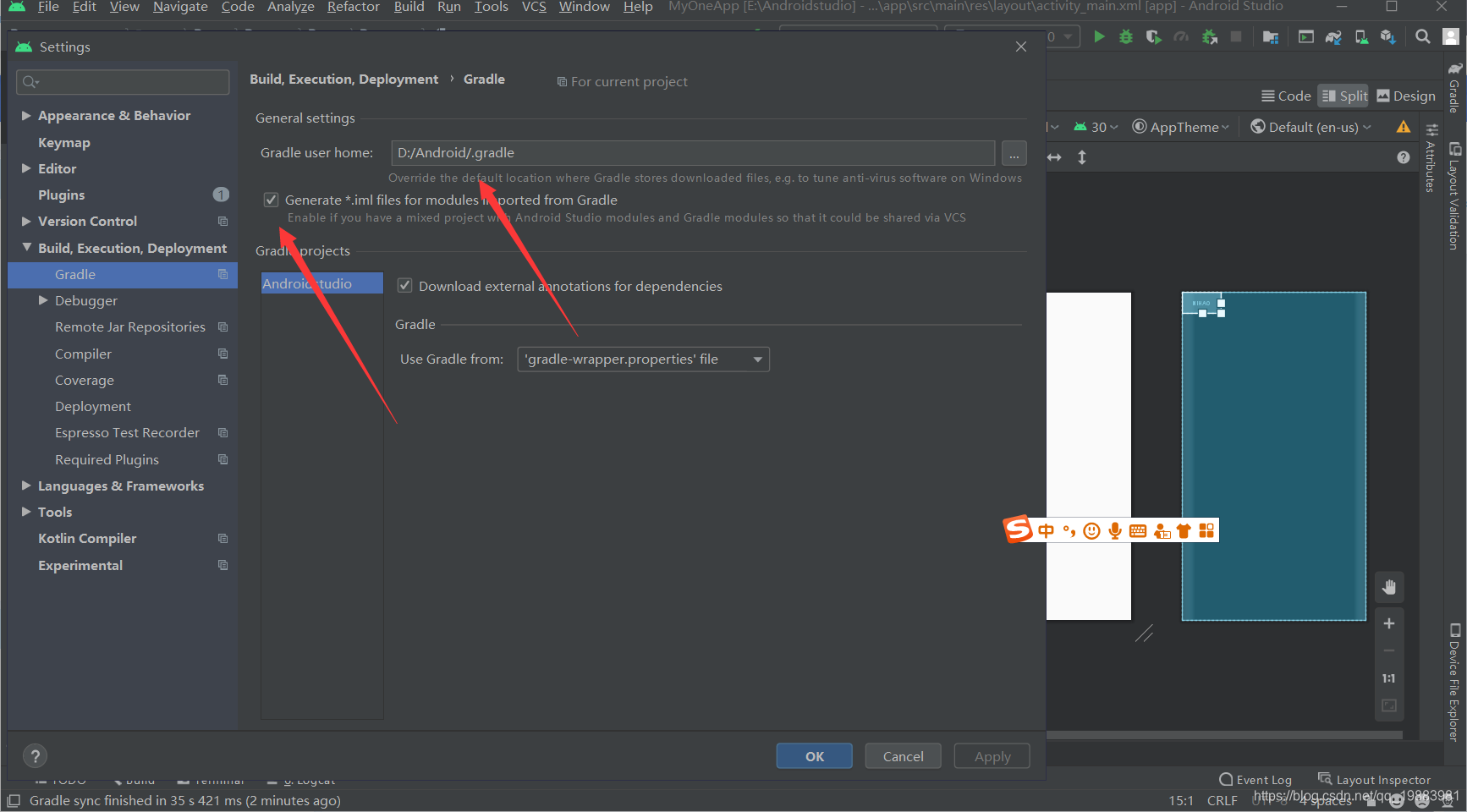Open the Navigate menu
The height and width of the screenshot is (812, 1467).
pyautogui.click(x=180, y=7)
